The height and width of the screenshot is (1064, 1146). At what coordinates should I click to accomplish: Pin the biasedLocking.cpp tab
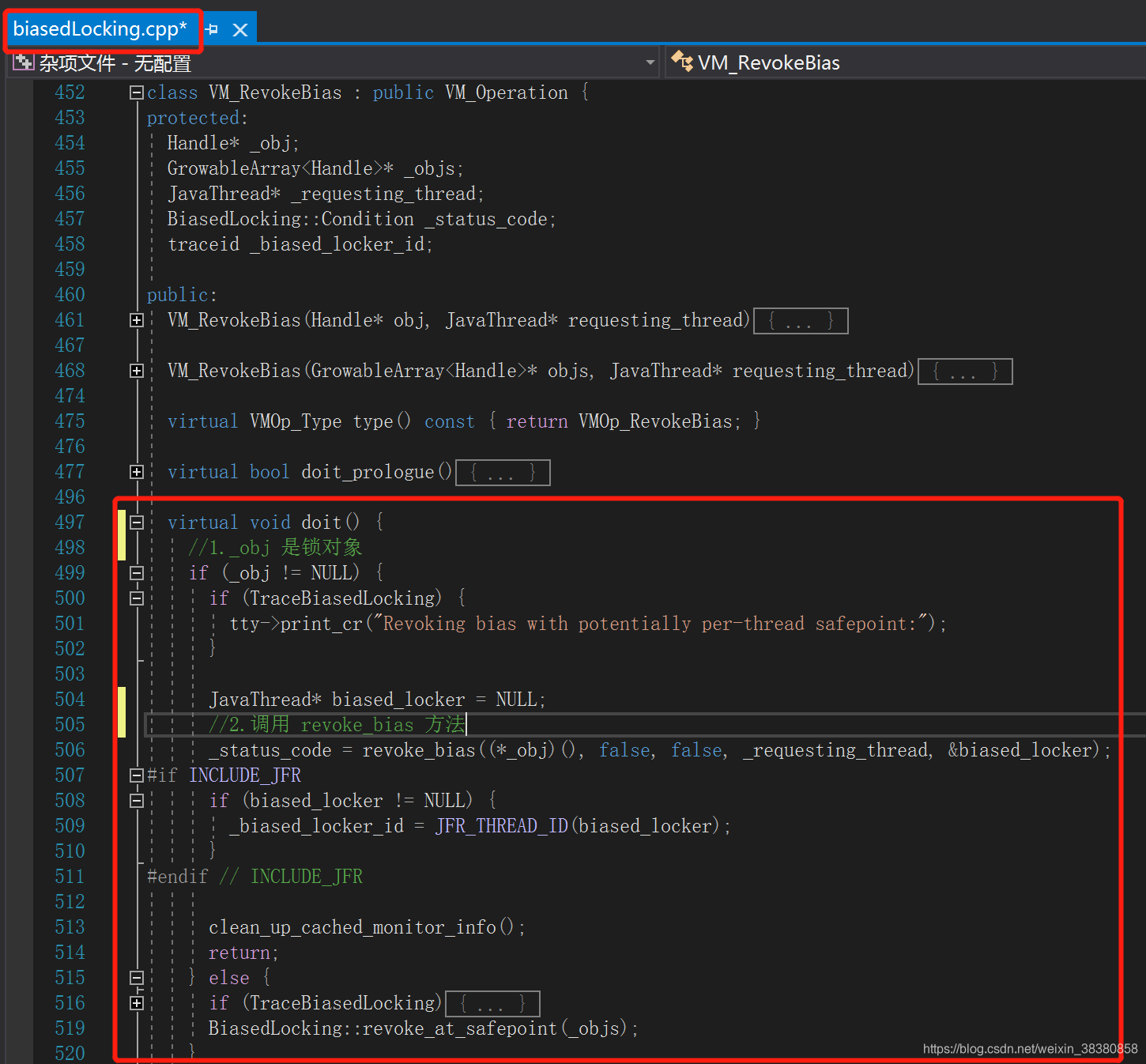pos(212,30)
